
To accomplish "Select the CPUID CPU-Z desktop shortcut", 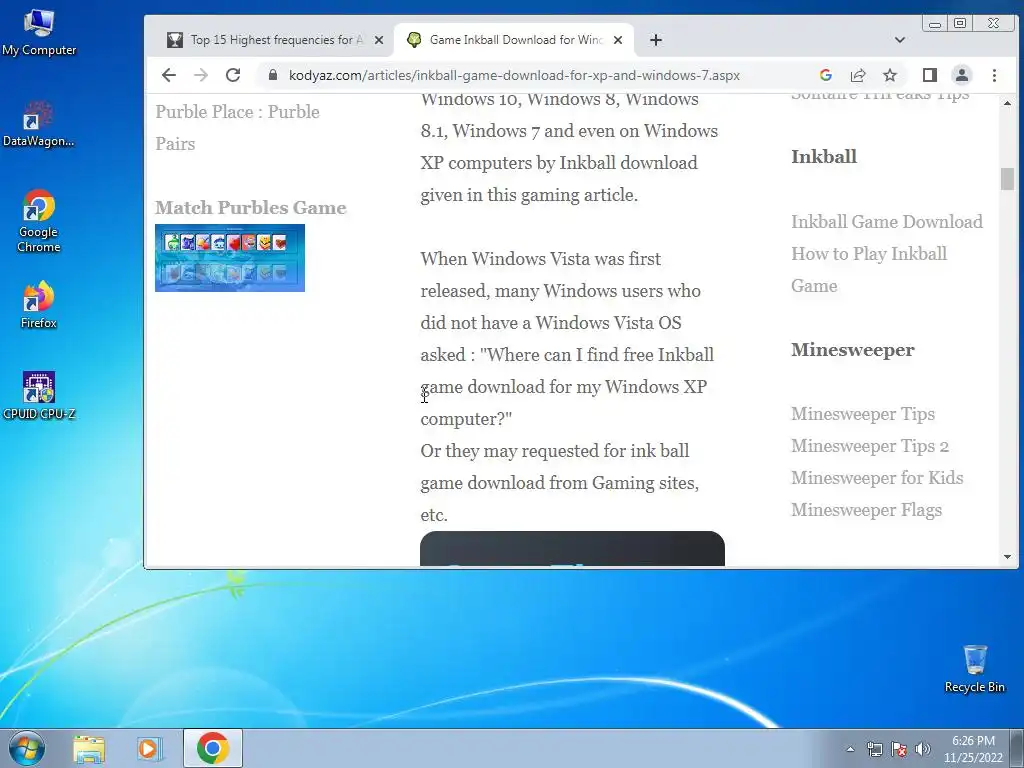I will pos(39,396).
